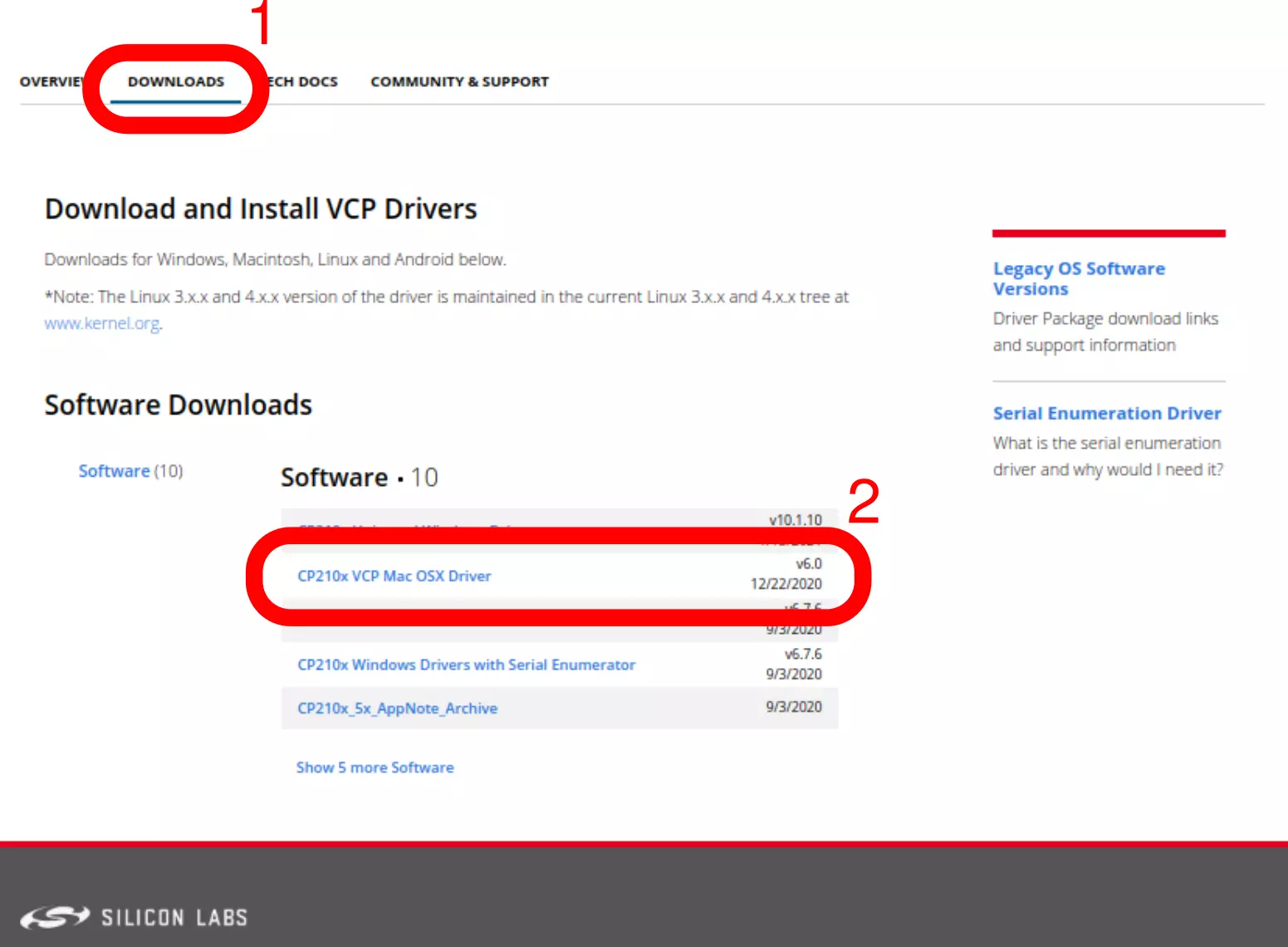Click the Software Downloads heading

coord(179,405)
